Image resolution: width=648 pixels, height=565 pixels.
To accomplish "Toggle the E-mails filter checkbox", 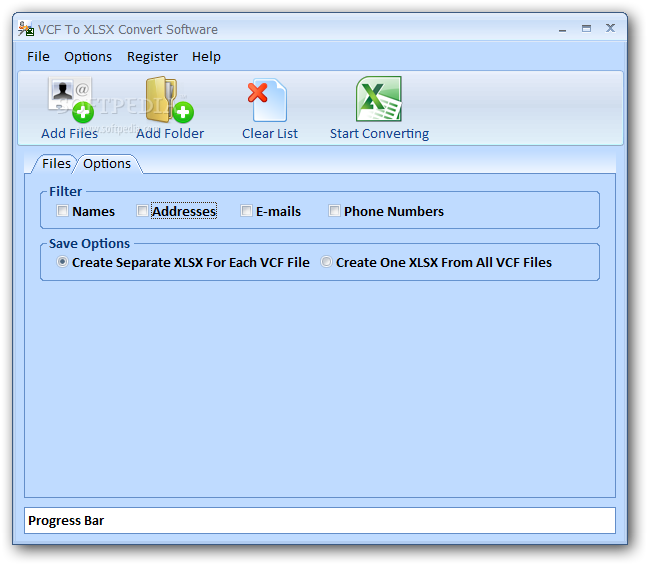I will 246,211.
